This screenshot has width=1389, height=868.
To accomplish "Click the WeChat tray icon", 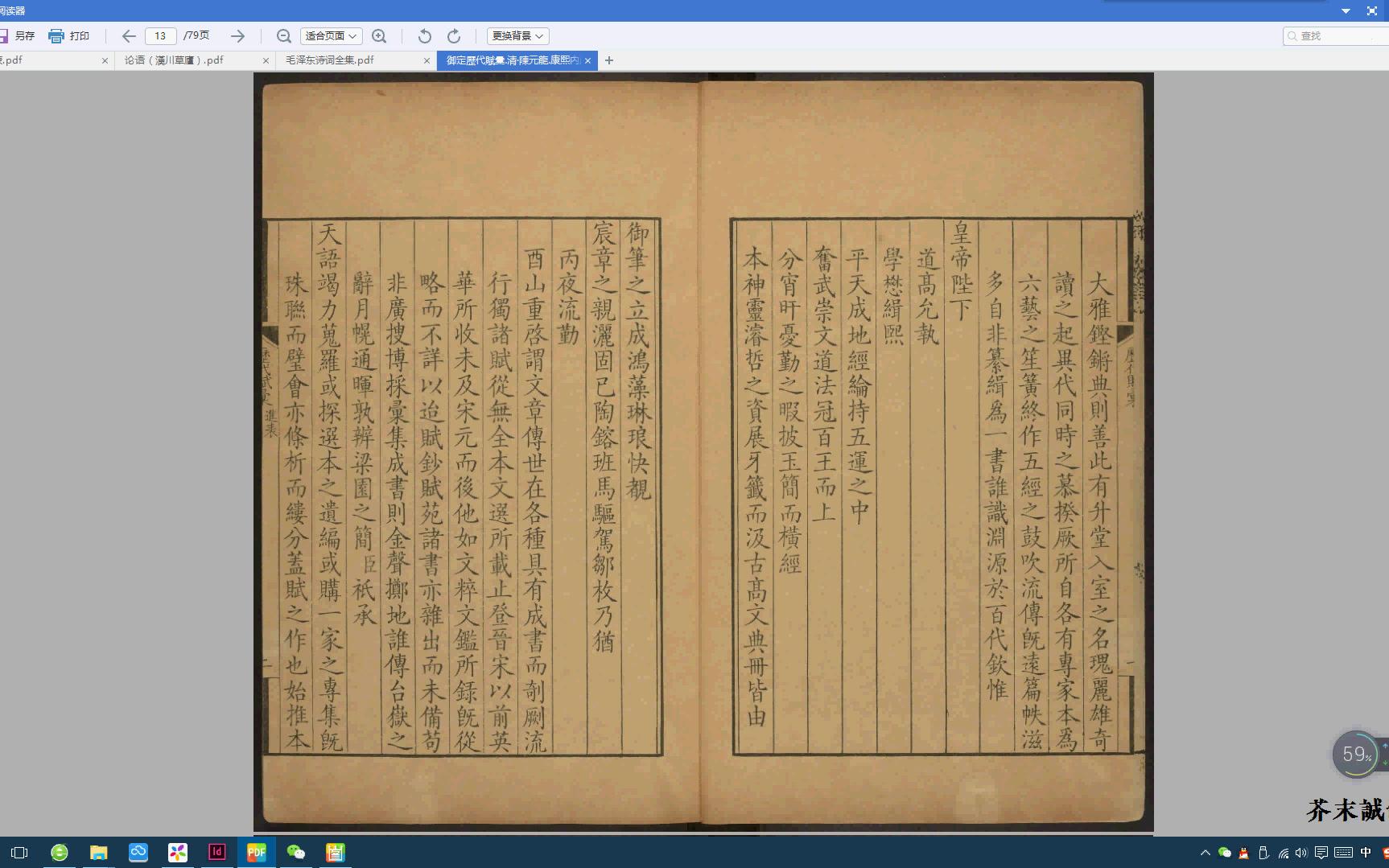I will click(1224, 853).
